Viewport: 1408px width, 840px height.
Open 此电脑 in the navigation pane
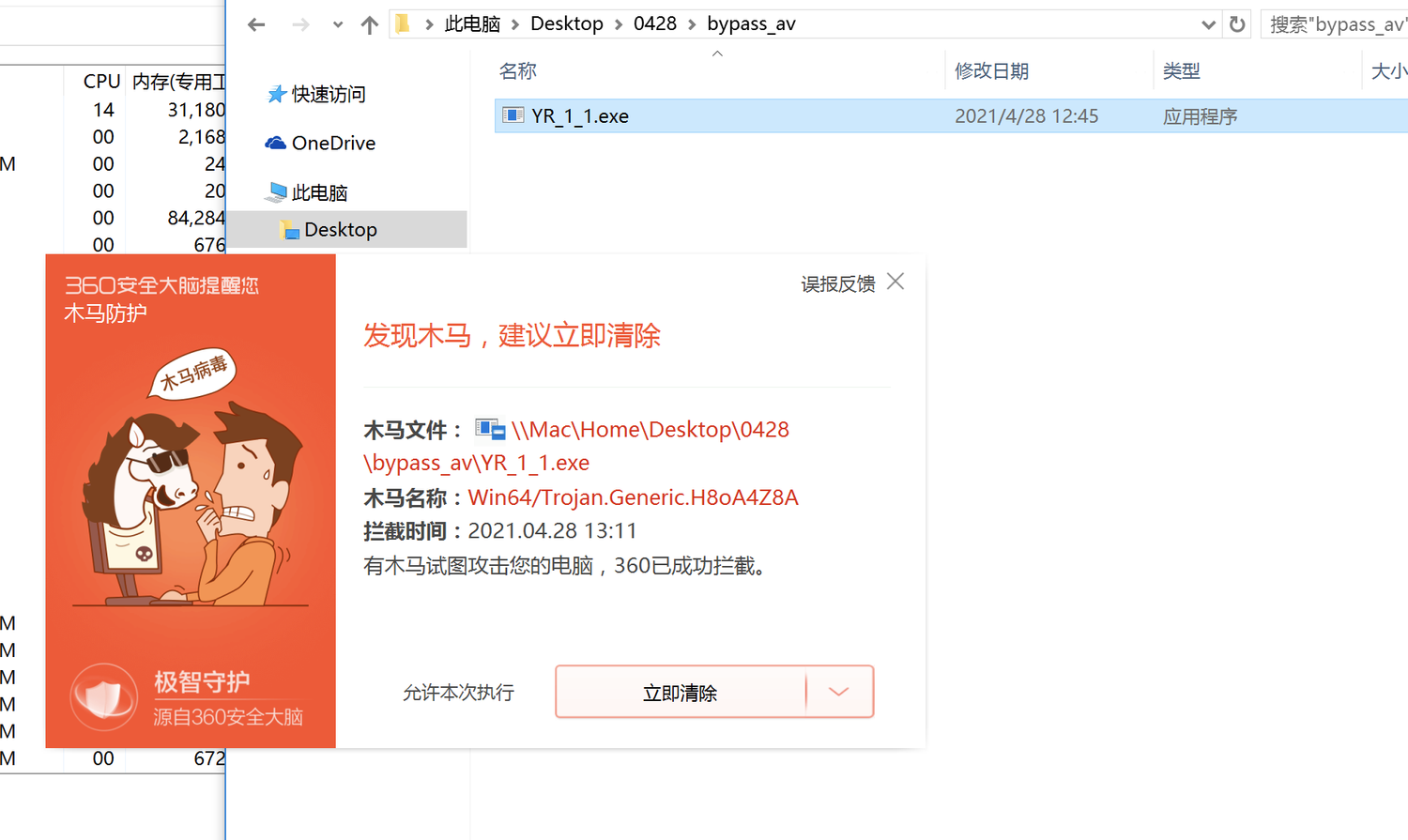coord(319,192)
